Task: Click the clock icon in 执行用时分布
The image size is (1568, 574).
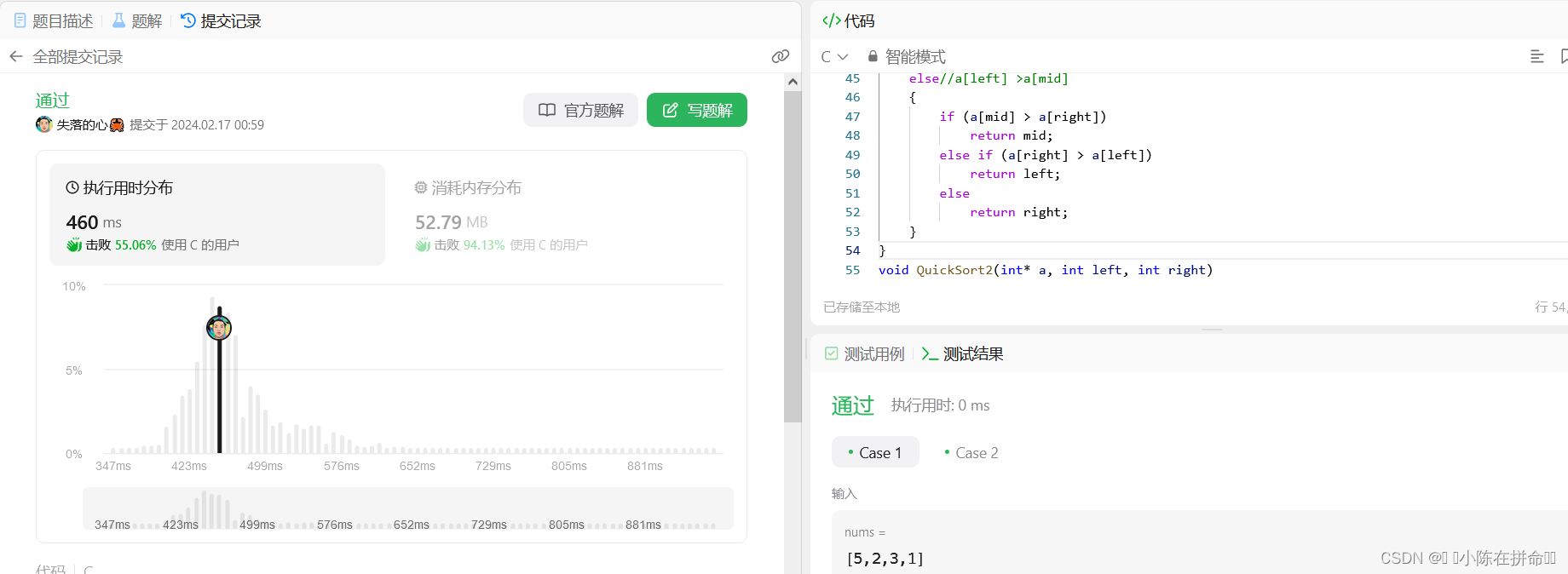Action: (x=72, y=187)
